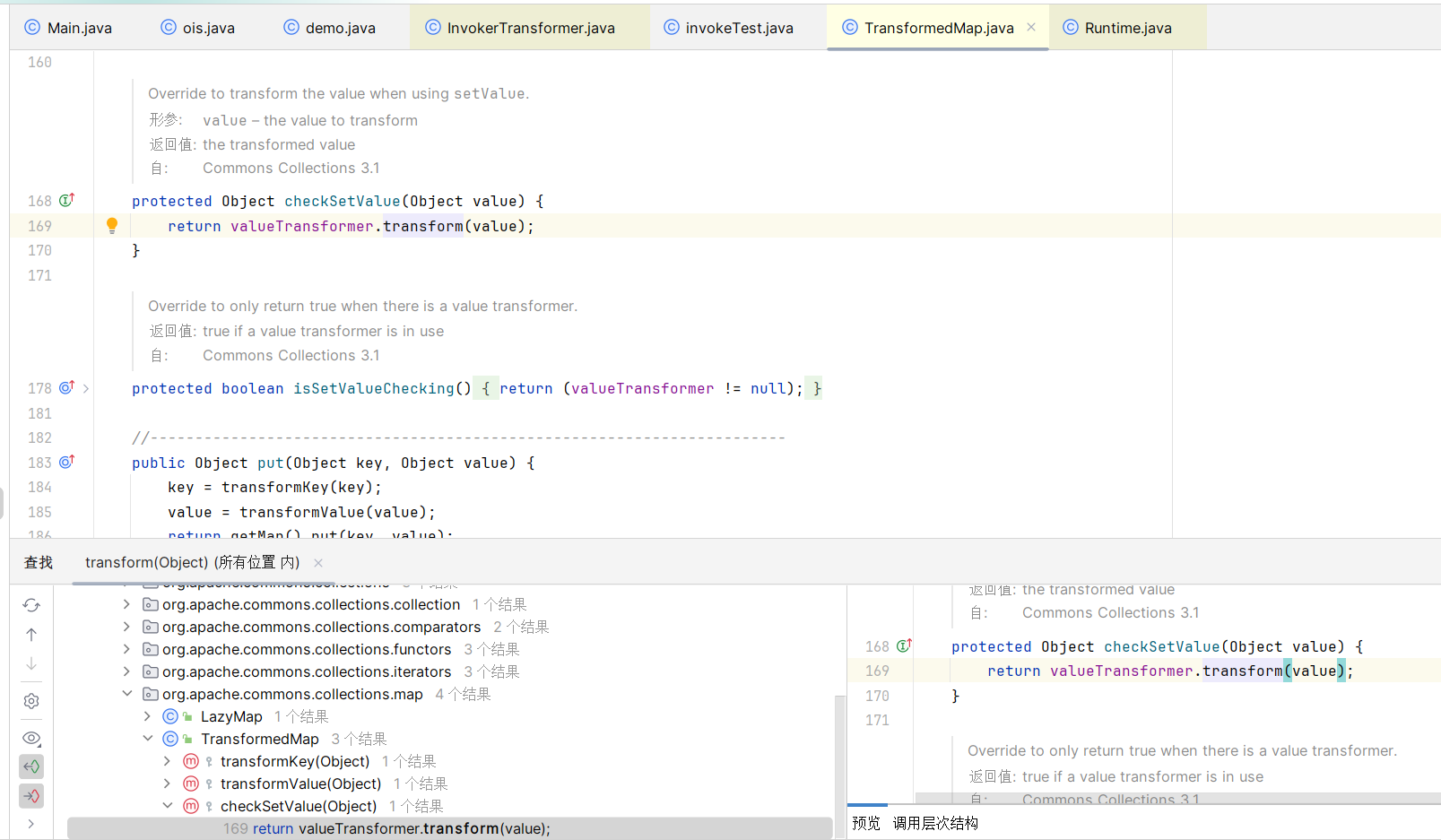Click checkSetValue method name in editor
Screen dimensions: 1441x840
(x=343, y=201)
